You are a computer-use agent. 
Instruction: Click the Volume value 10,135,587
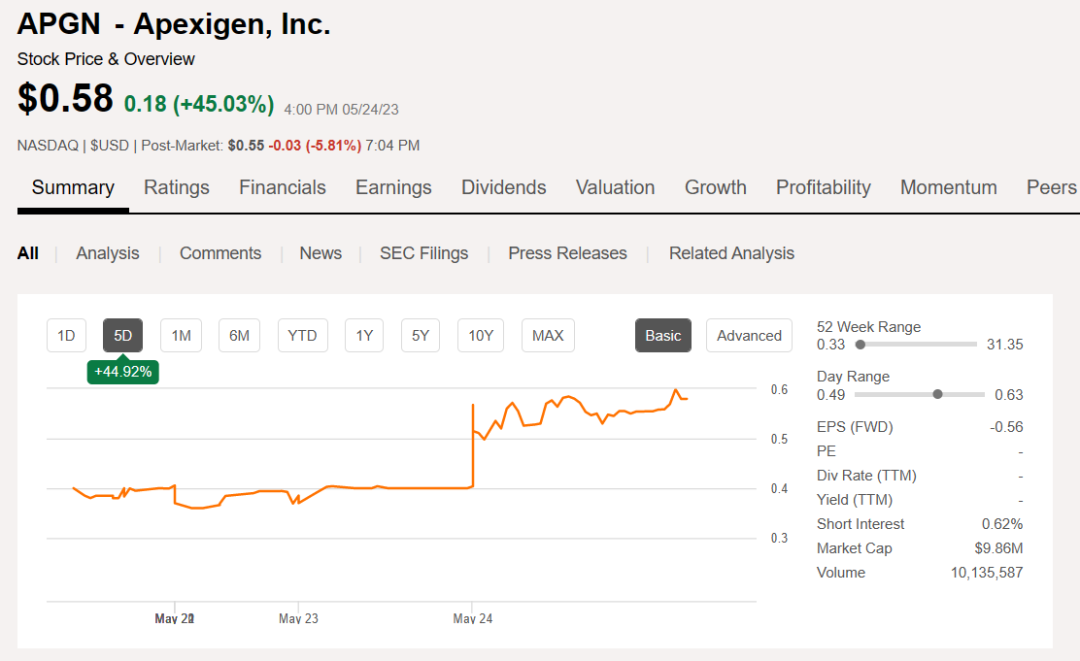pyautogui.click(x=987, y=573)
